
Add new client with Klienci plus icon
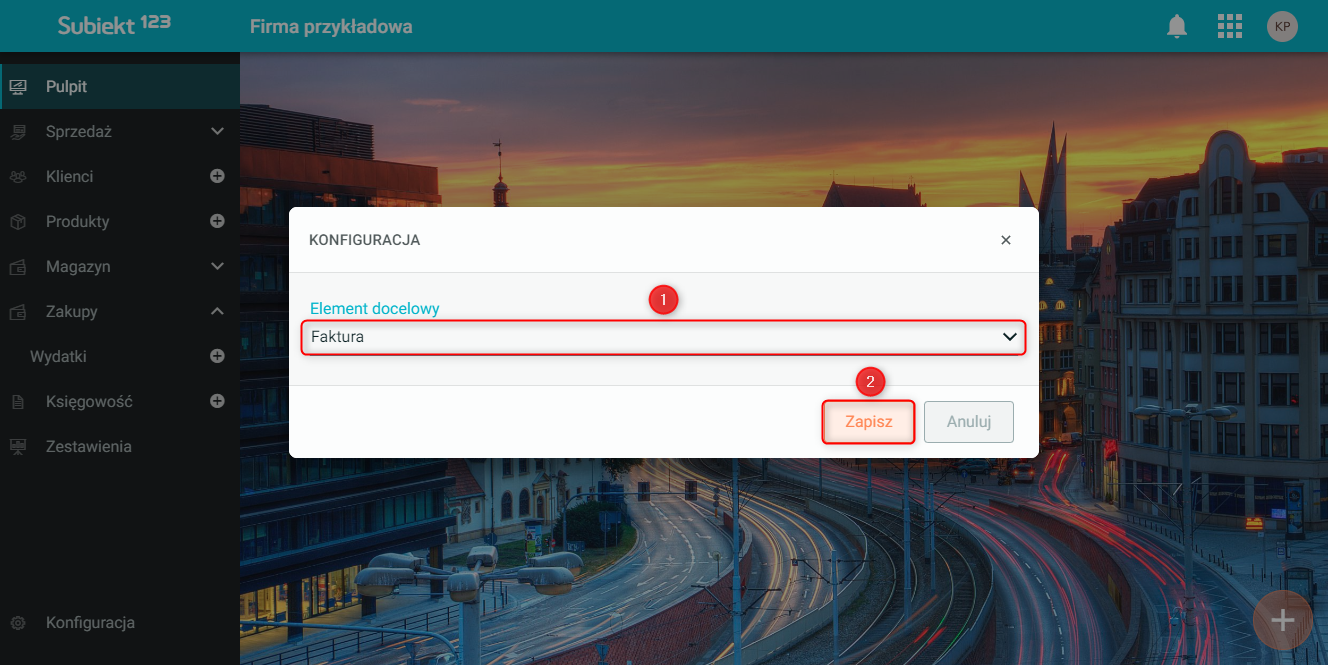pyautogui.click(x=217, y=176)
